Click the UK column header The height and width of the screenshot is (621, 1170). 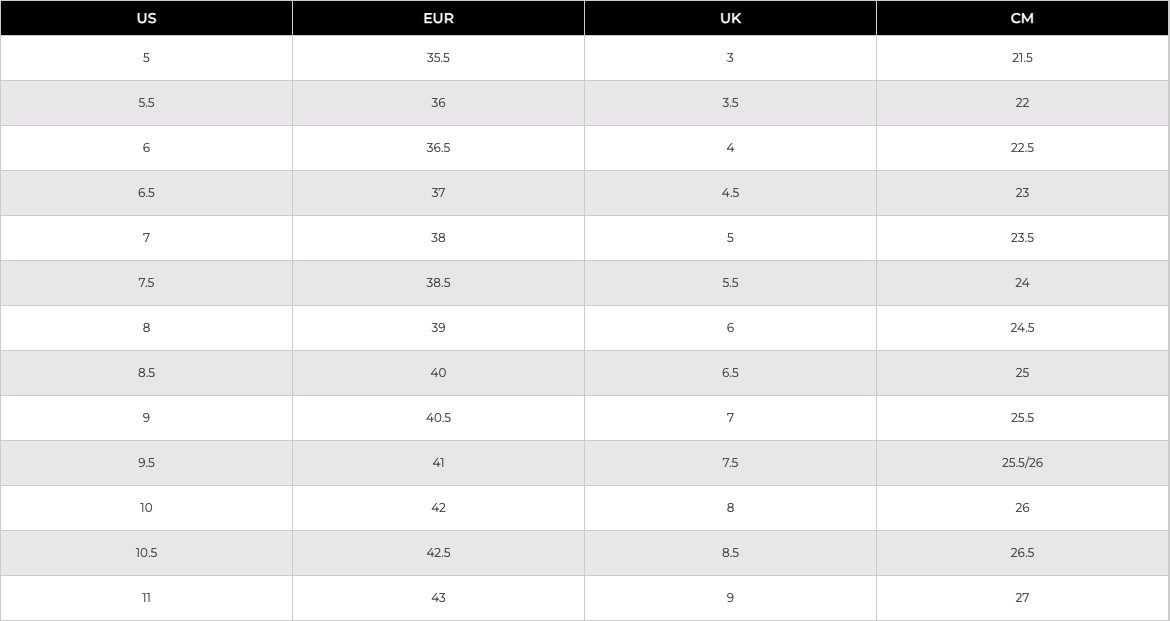(730, 18)
